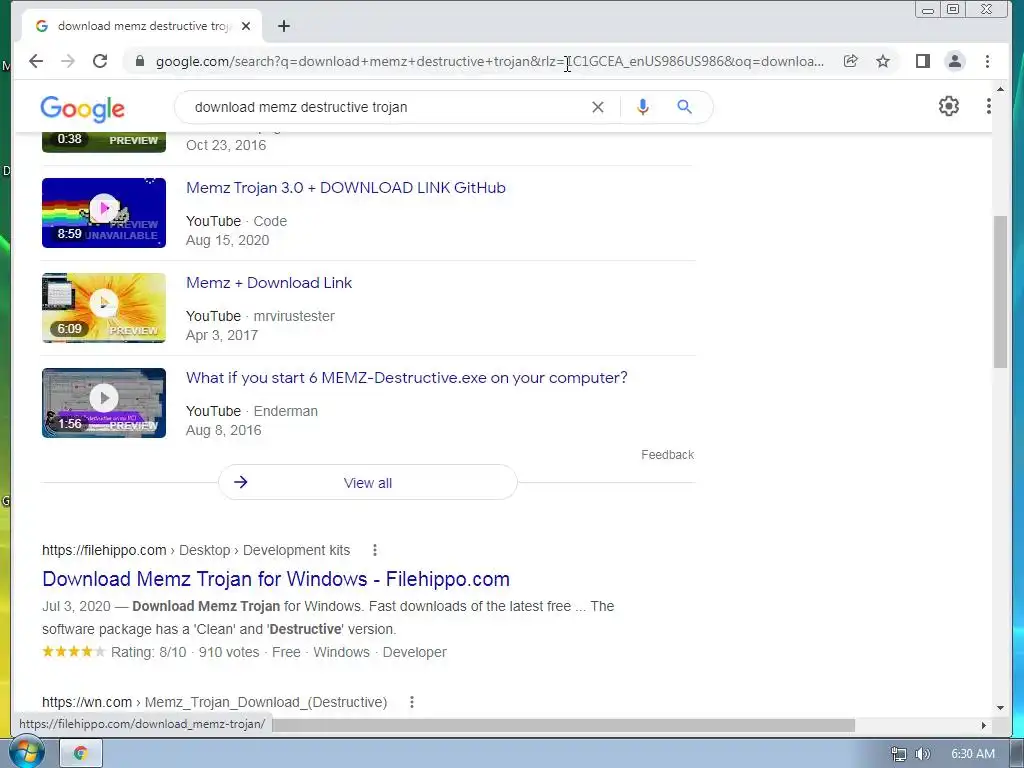This screenshot has height=768, width=1024.
Task: Open the network tray icon
Action: coord(899,754)
